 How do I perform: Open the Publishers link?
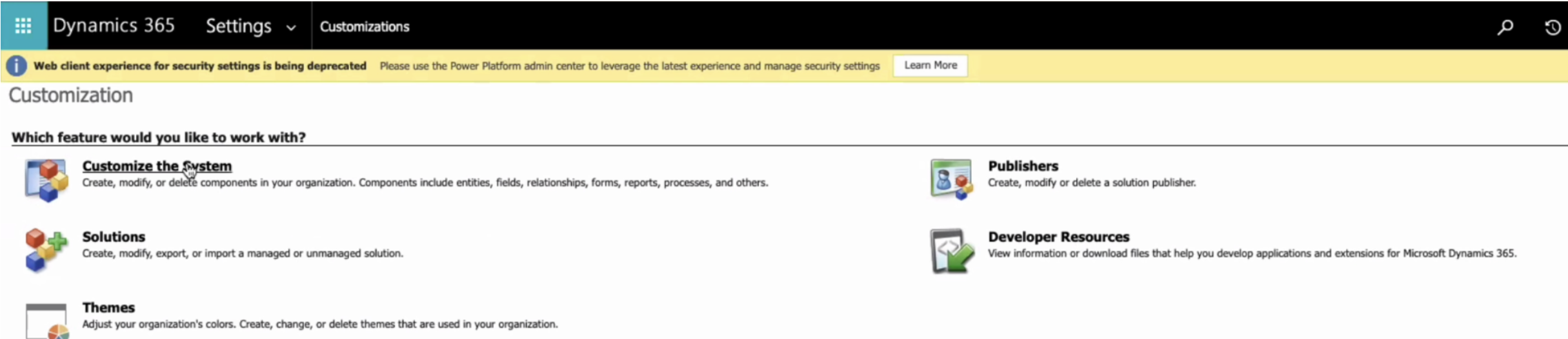tap(1023, 166)
